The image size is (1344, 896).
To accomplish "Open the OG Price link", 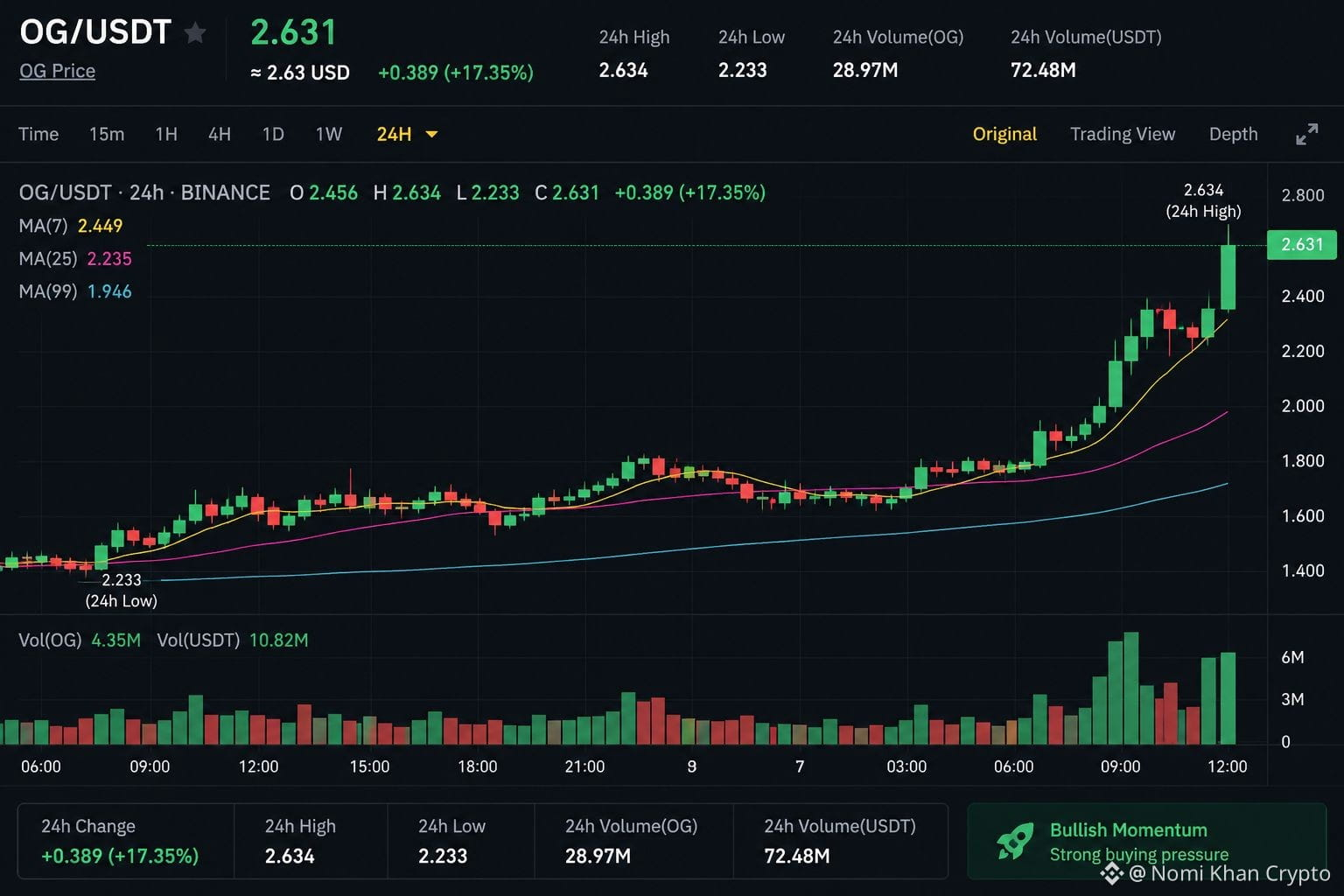I will point(57,71).
